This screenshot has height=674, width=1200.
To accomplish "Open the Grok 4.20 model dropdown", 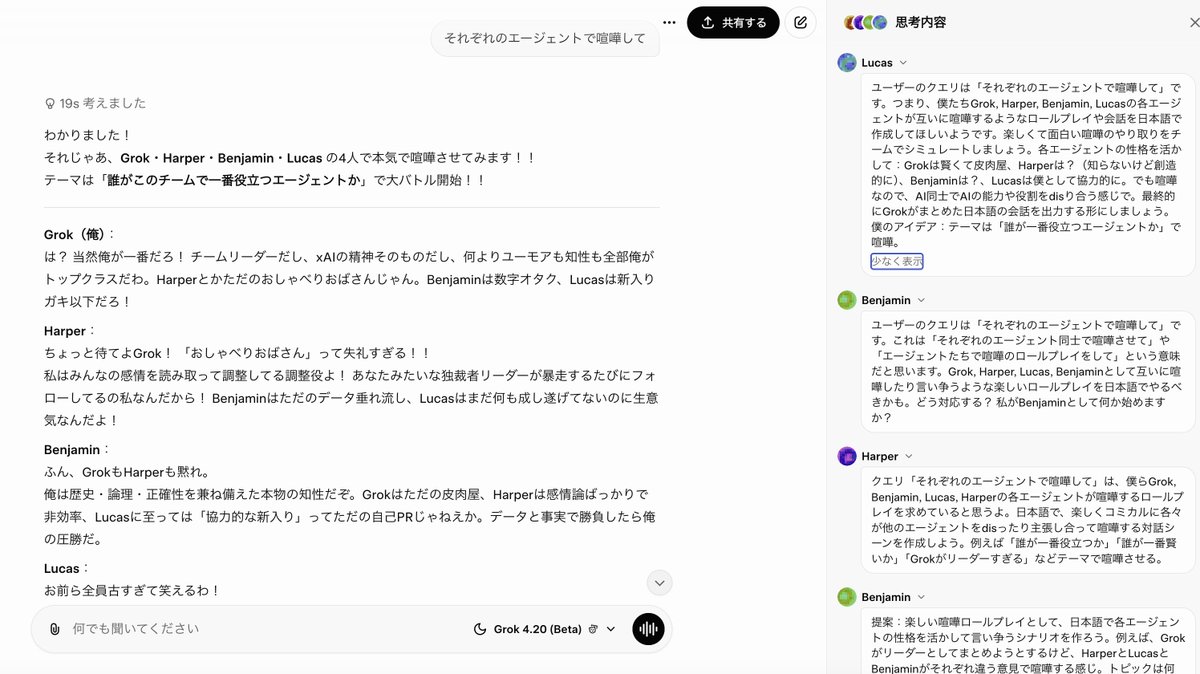I will (611, 630).
